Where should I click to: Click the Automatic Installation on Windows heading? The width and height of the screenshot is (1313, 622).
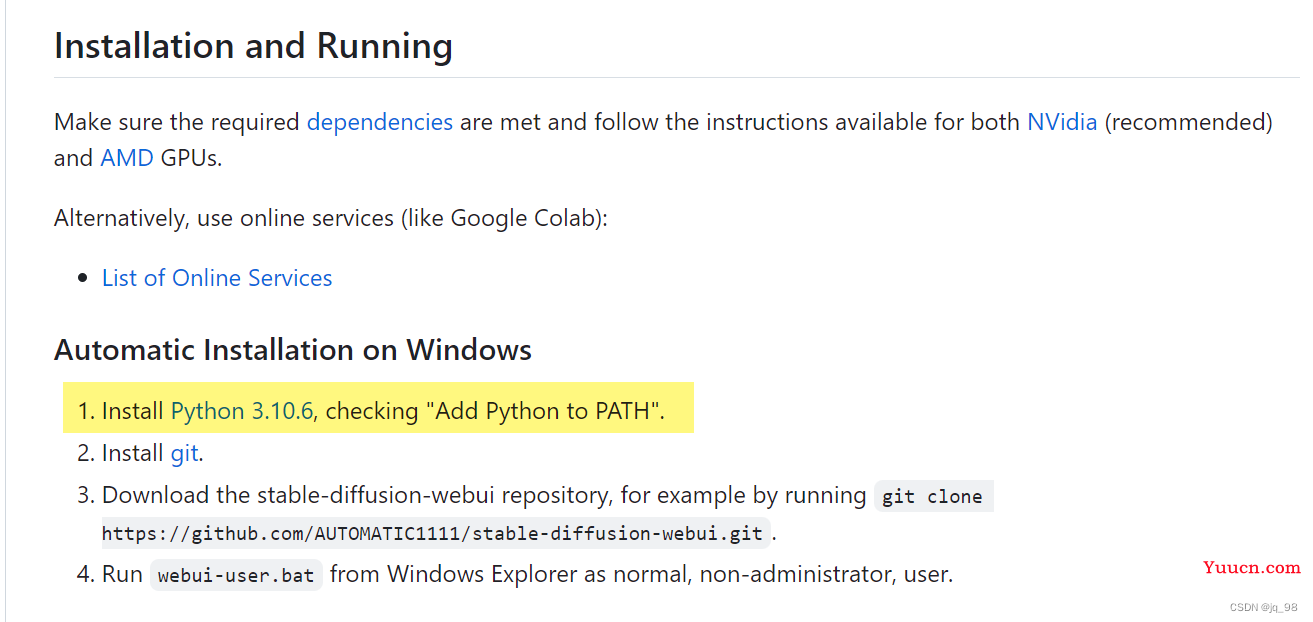tap(293, 350)
